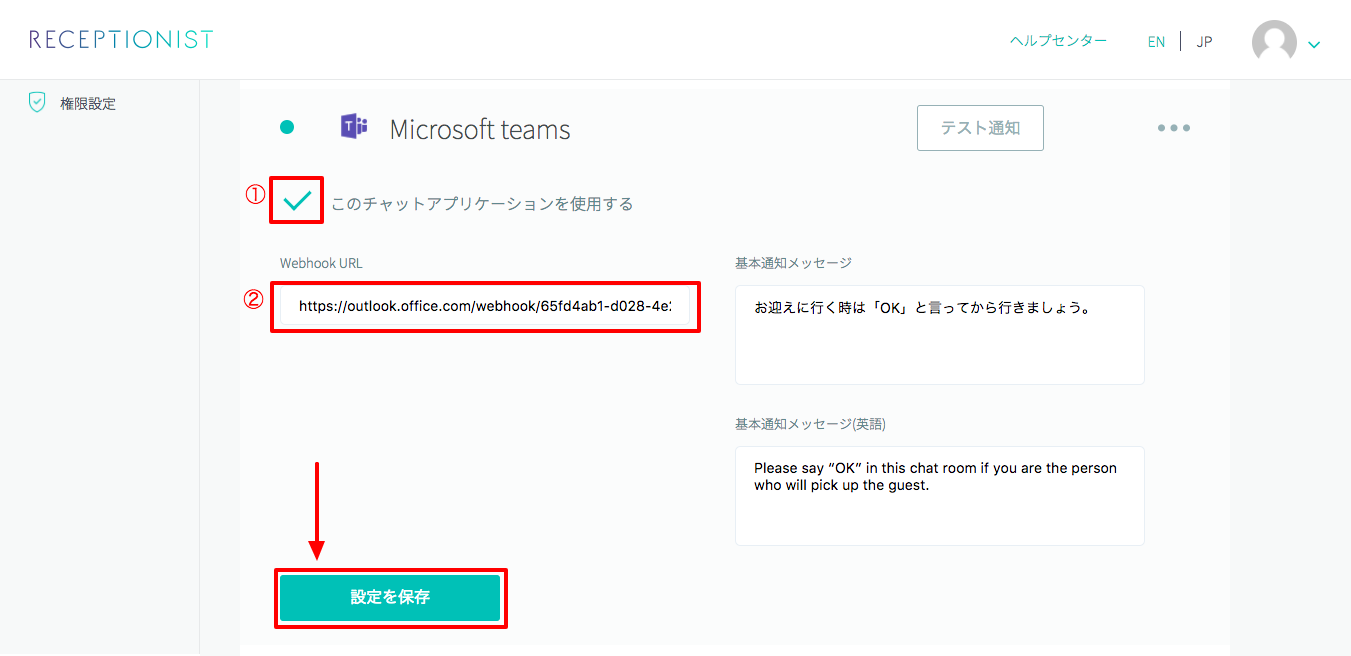Click the green status dot indicator
This screenshot has width=1351, height=656.
pyautogui.click(x=287, y=127)
